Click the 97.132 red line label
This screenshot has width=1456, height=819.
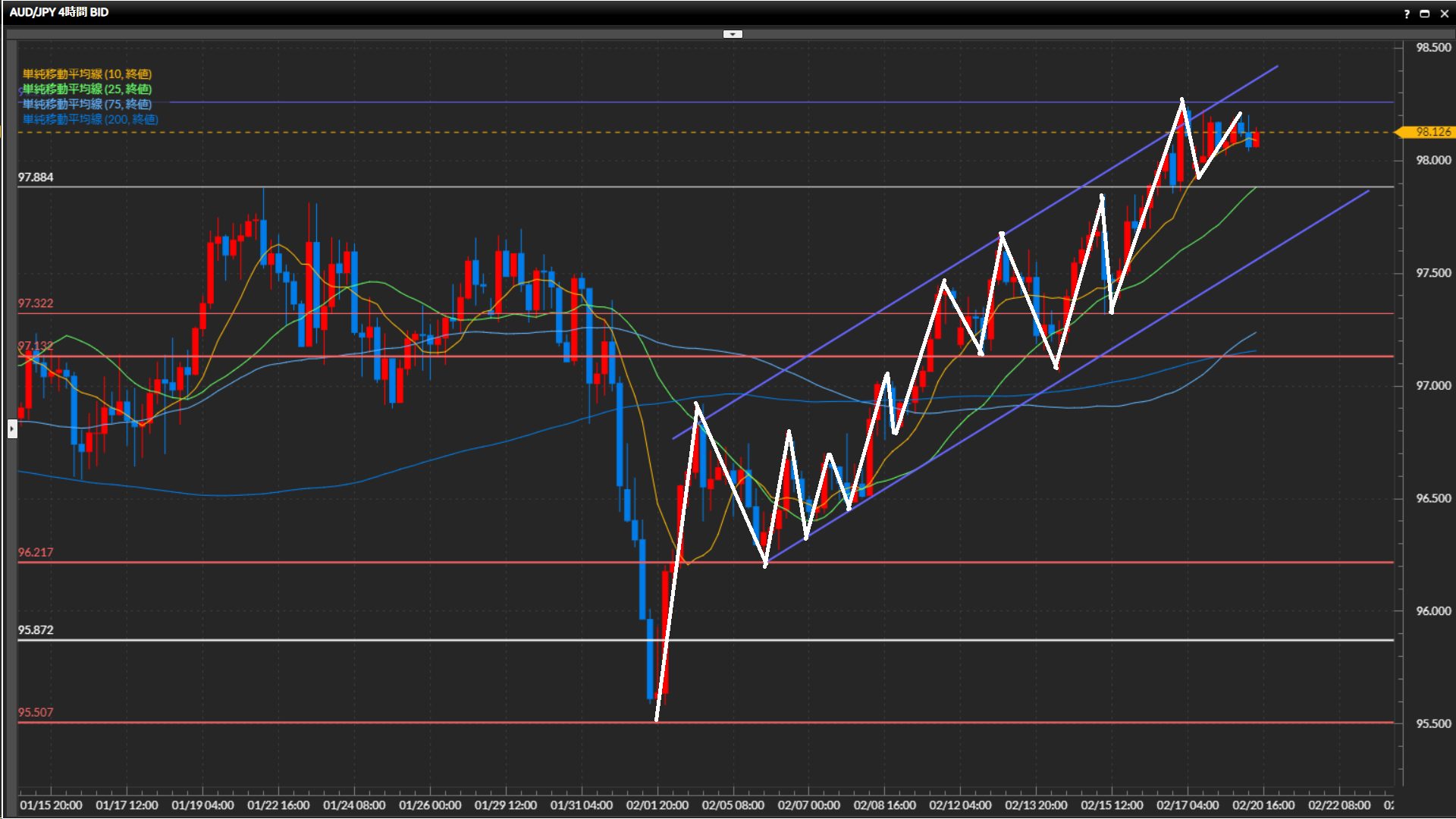tap(36, 347)
